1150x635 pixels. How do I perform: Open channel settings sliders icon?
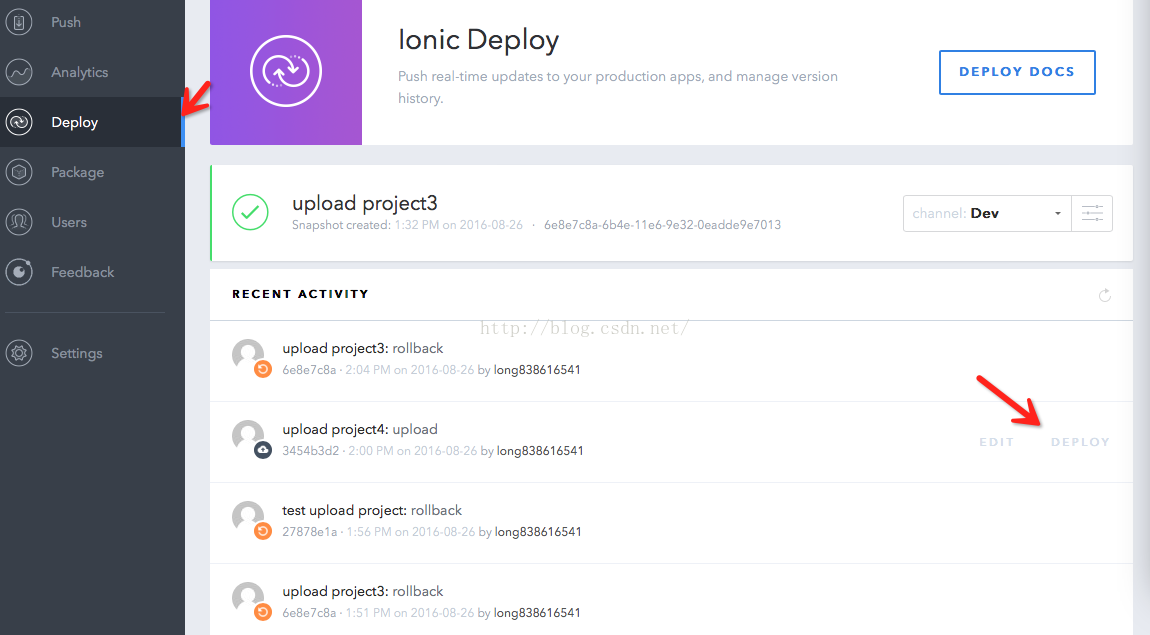point(1092,213)
